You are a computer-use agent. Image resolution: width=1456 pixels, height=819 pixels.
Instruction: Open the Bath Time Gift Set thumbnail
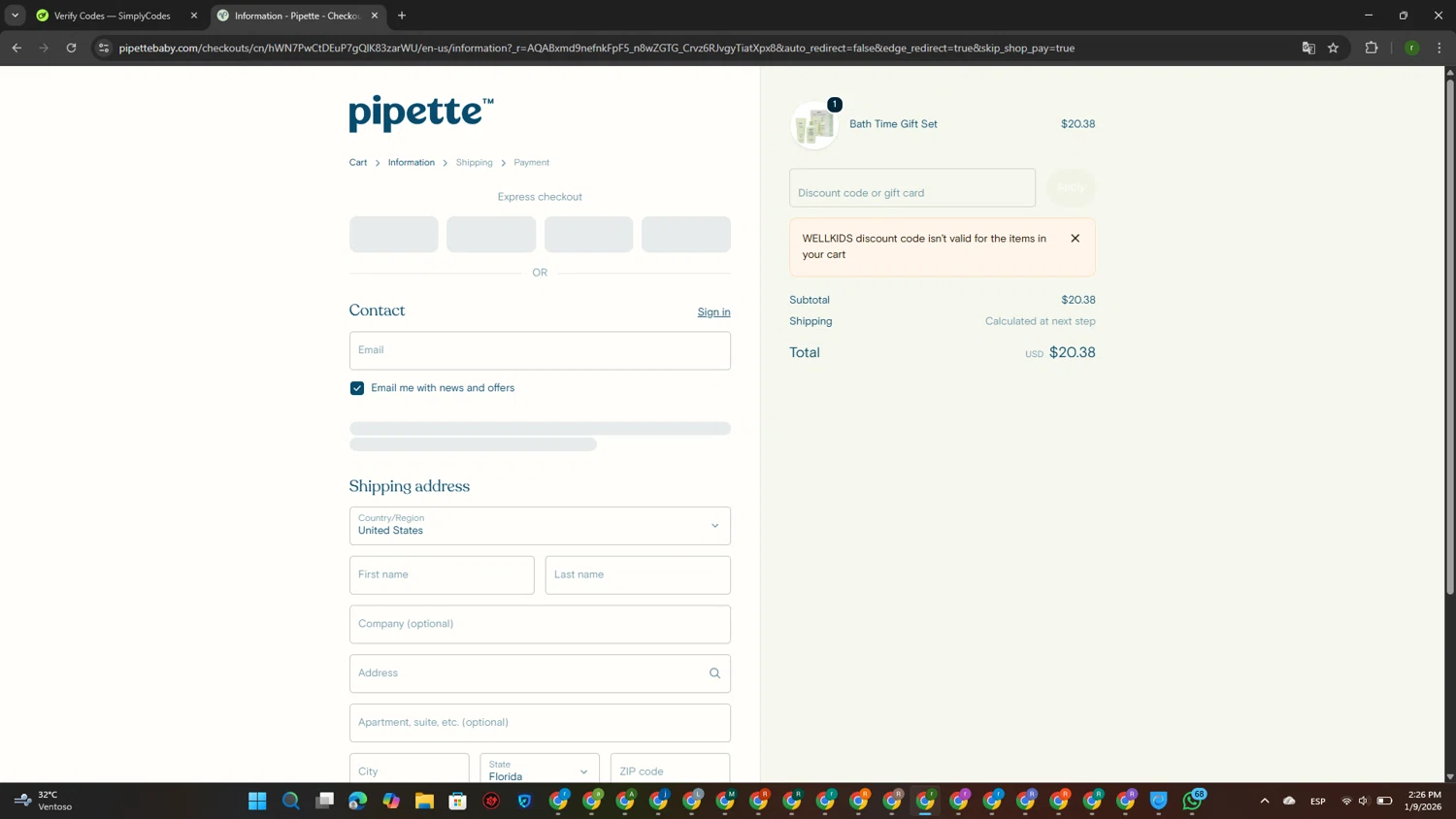[814, 125]
